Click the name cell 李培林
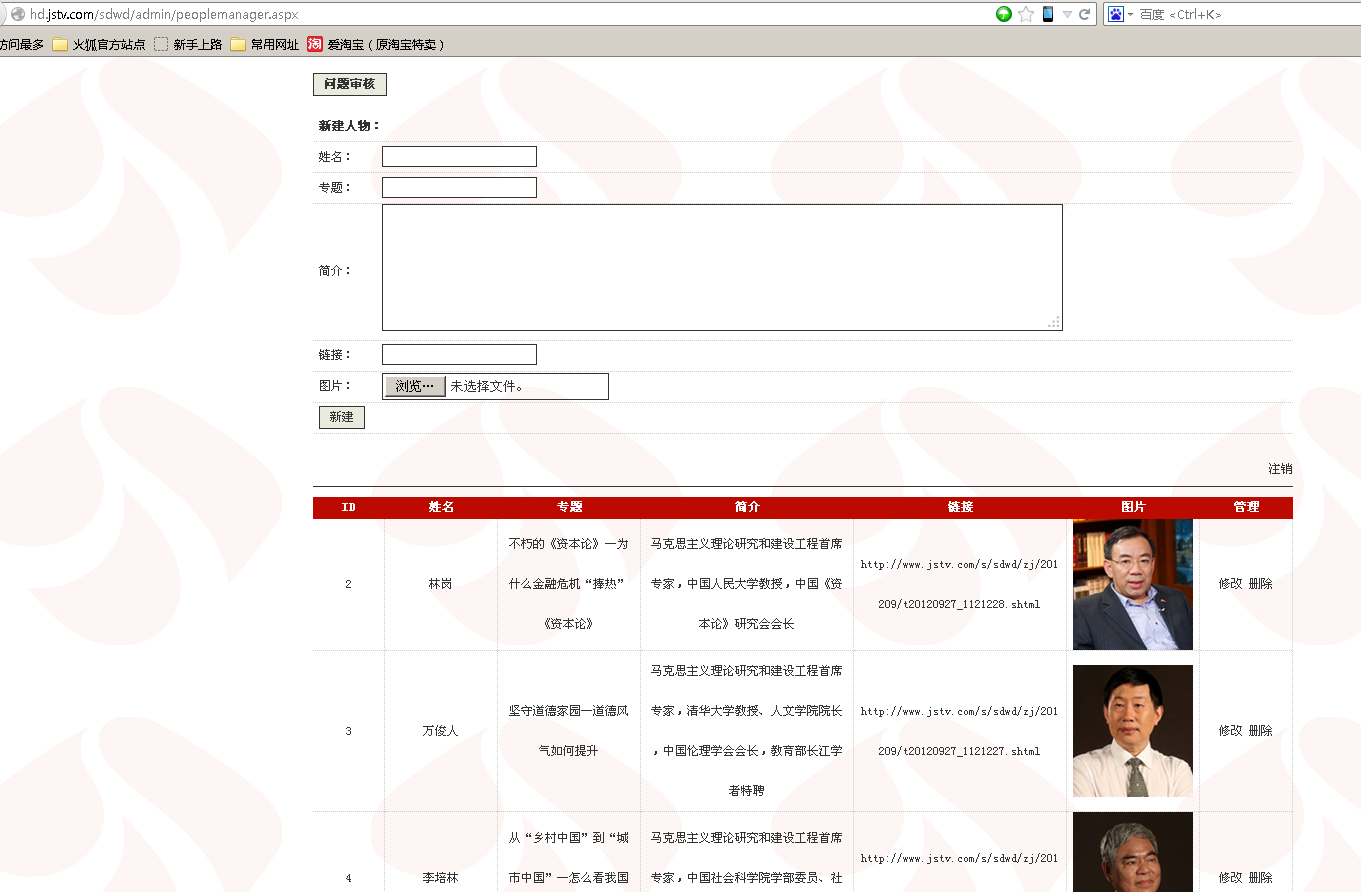Viewport: 1361px width, 892px height. coord(440,878)
